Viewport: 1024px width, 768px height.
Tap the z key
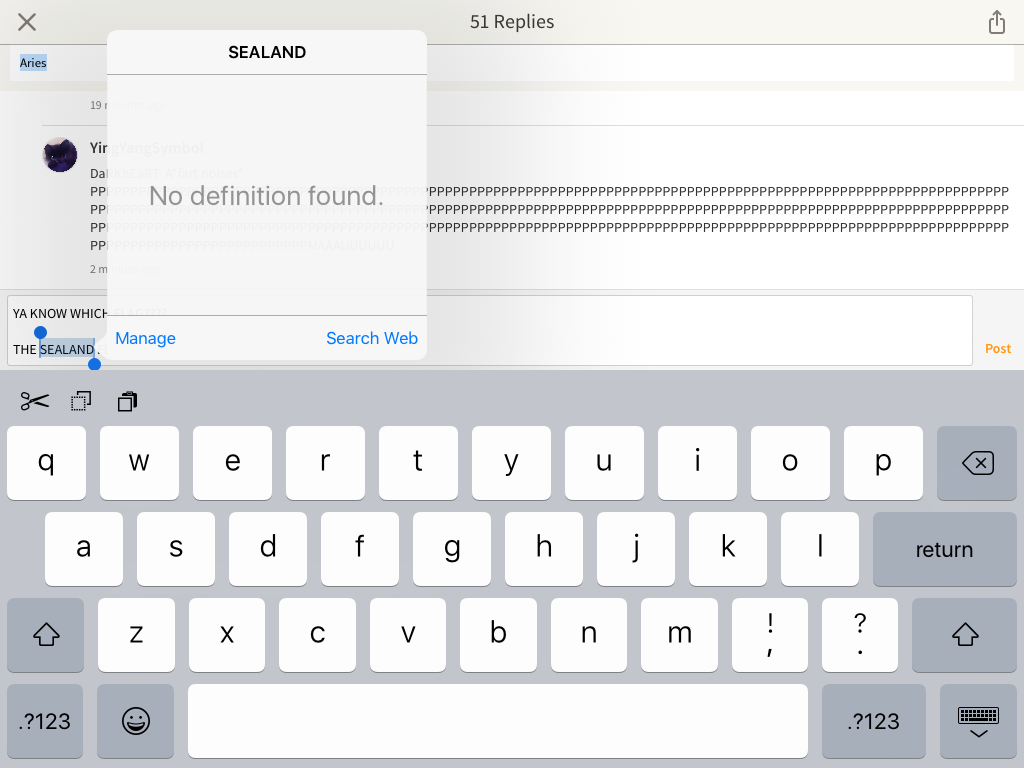click(136, 635)
